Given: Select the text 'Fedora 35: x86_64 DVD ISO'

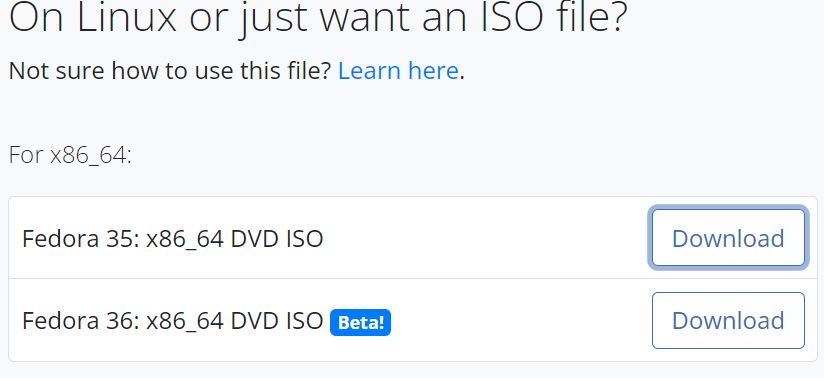Looking at the screenshot, I should [x=172, y=239].
